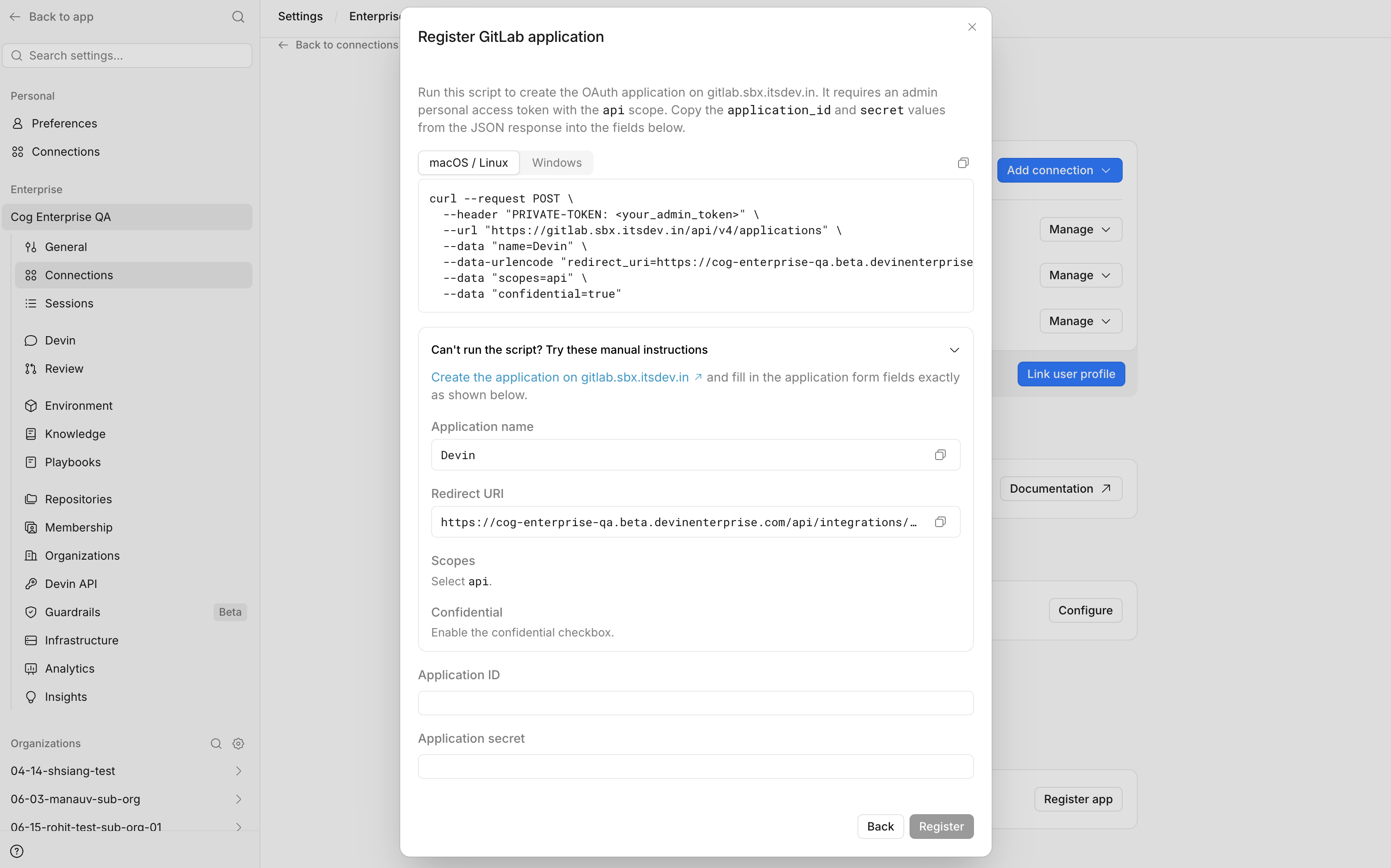
Task: Copy the Application name Devin value
Action: pos(940,455)
